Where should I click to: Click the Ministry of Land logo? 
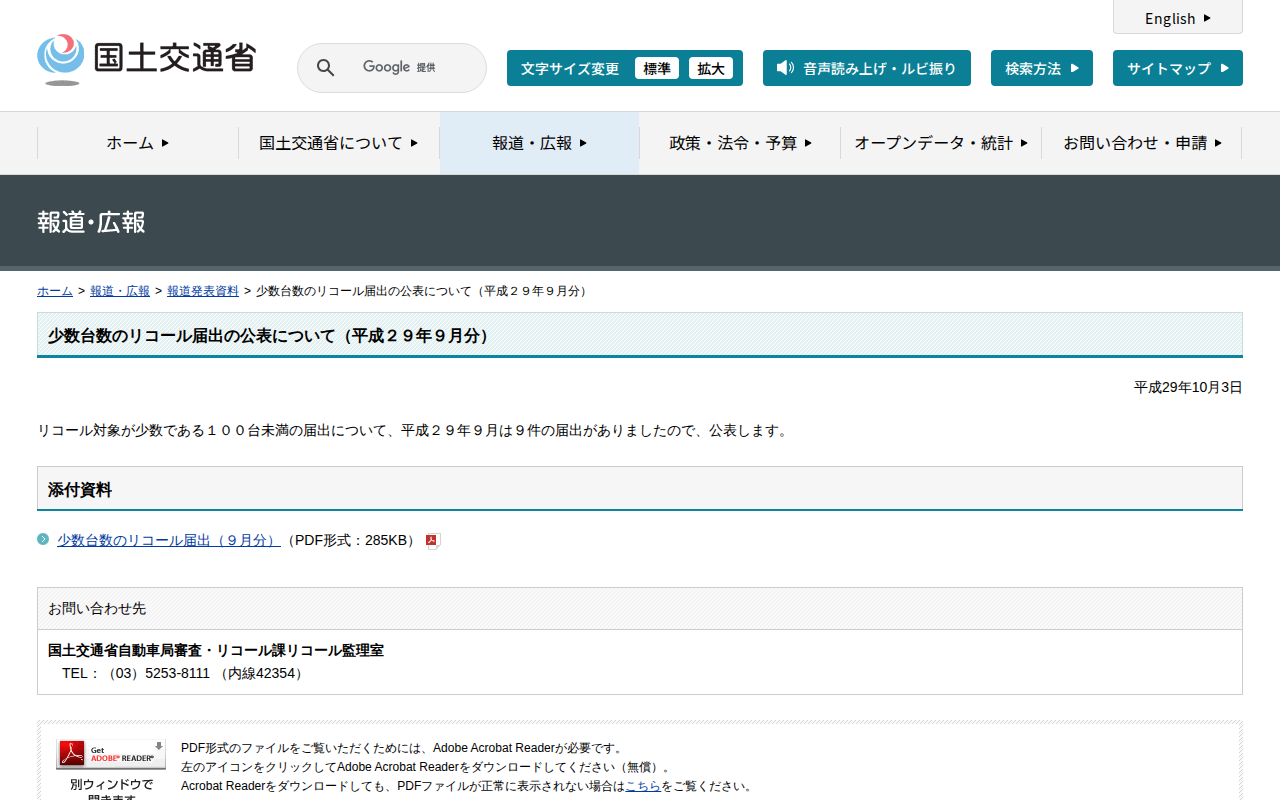pos(146,60)
